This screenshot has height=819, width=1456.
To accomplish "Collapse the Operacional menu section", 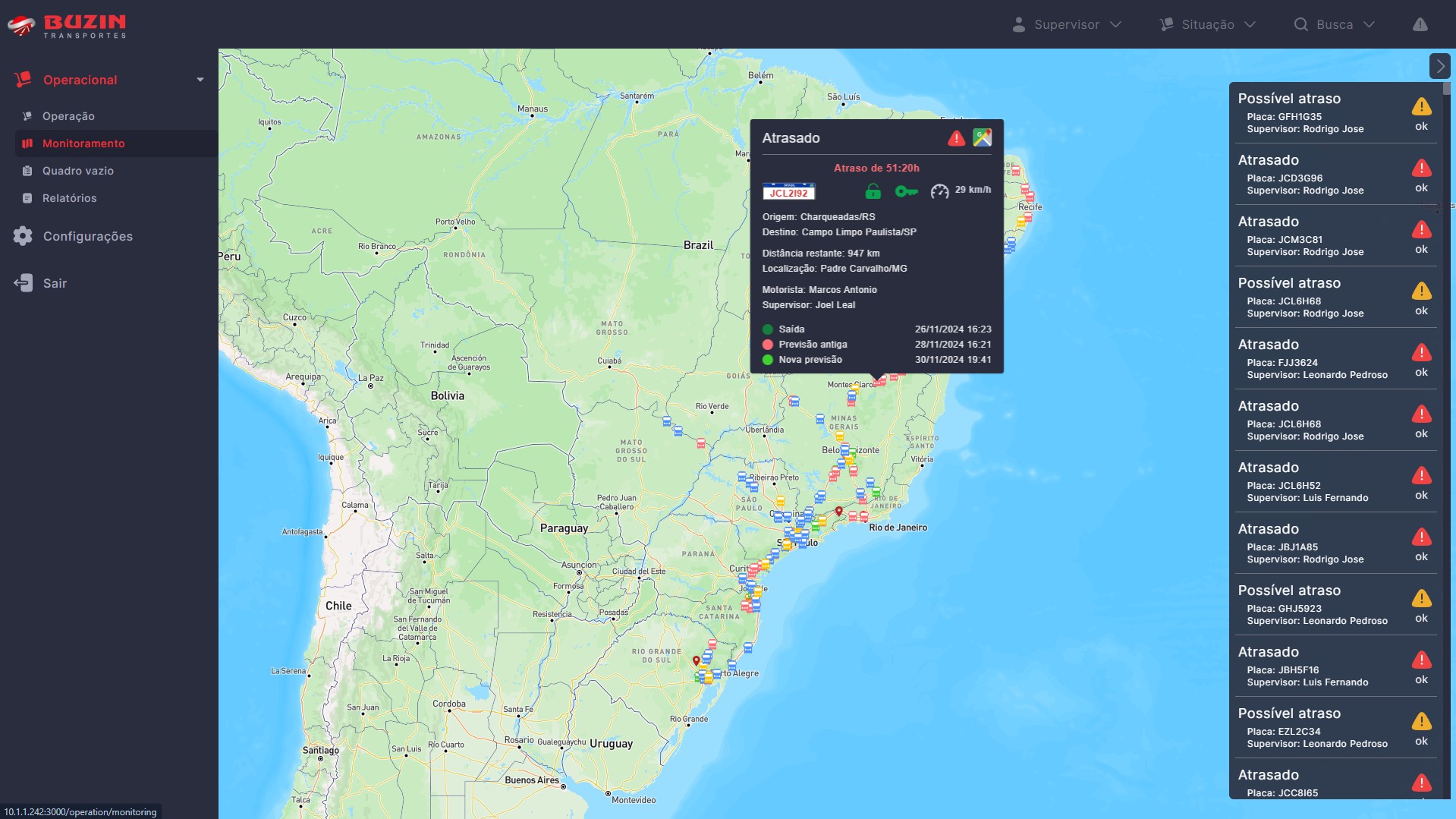I will click(200, 80).
